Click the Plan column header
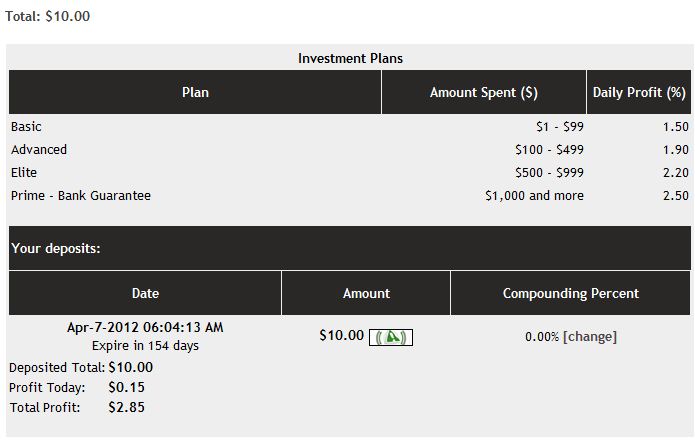The height and width of the screenshot is (444, 695). 195,93
